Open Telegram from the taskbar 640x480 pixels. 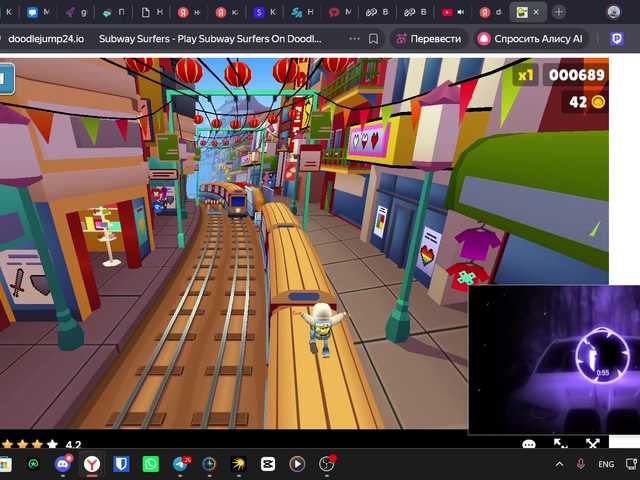point(180,464)
